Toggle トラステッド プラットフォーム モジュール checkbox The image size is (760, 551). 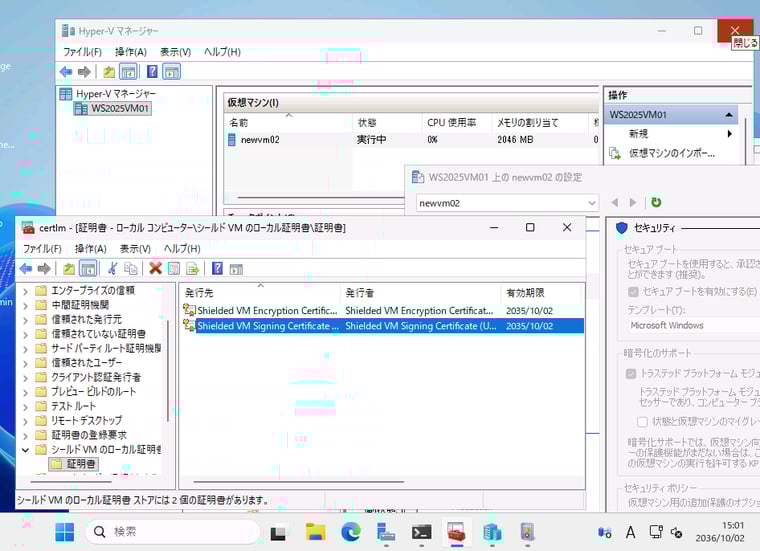[x=631, y=373]
